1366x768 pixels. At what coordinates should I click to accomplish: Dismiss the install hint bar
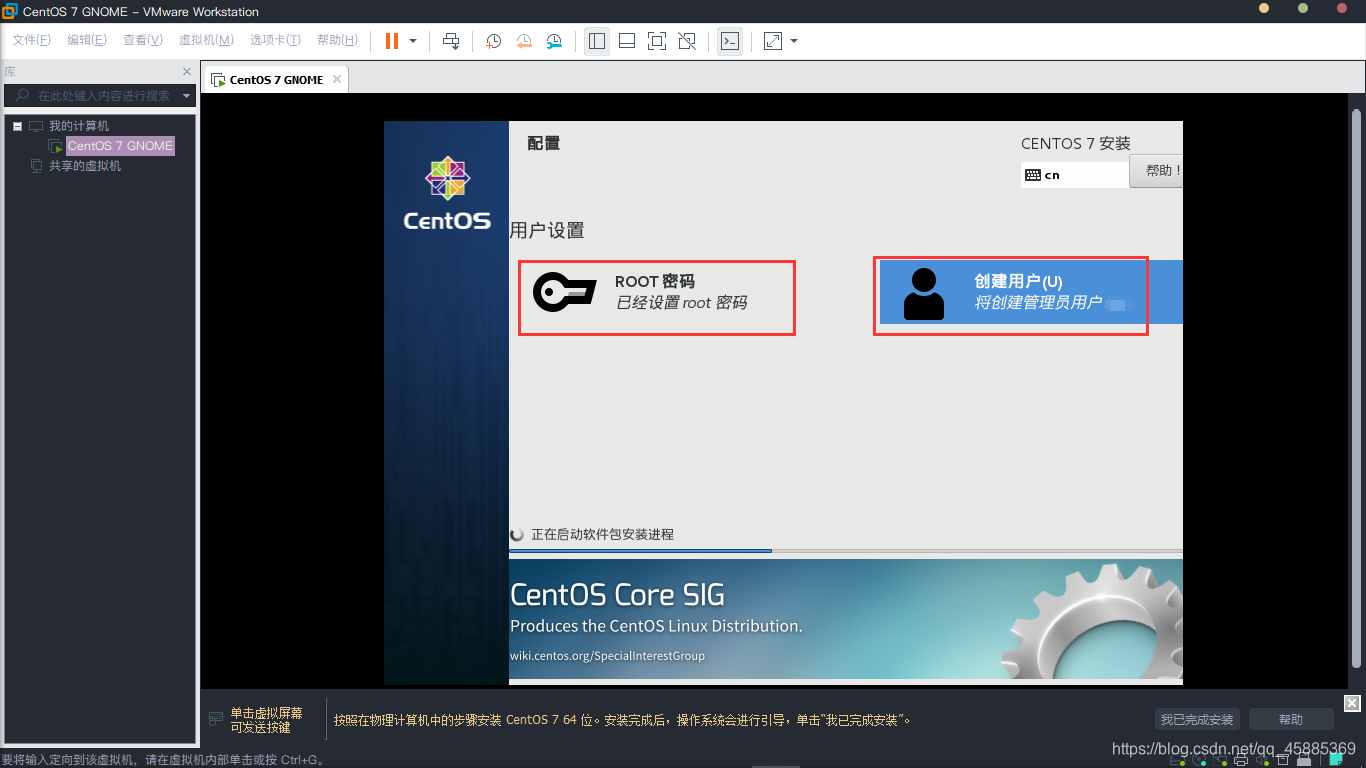click(1351, 702)
